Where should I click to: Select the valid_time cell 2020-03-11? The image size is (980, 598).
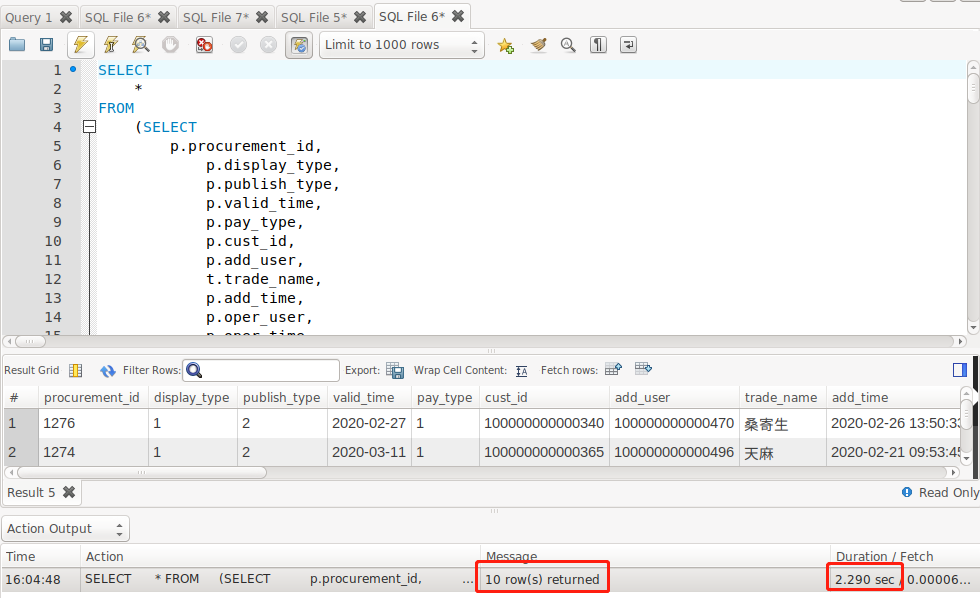click(x=369, y=452)
